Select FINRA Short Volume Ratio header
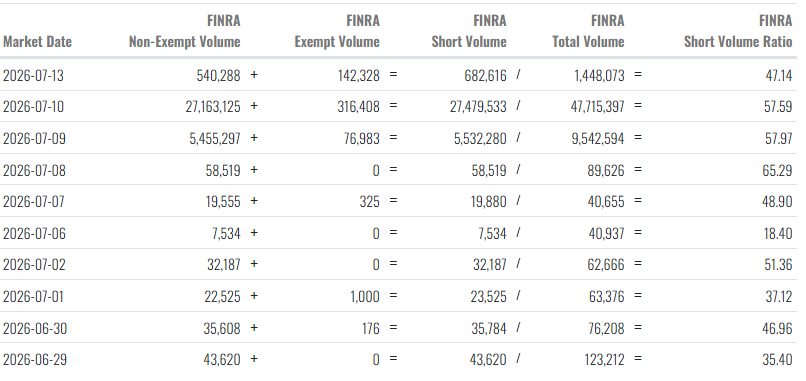The width and height of the screenshot is (806, 381). coord(738,31)
